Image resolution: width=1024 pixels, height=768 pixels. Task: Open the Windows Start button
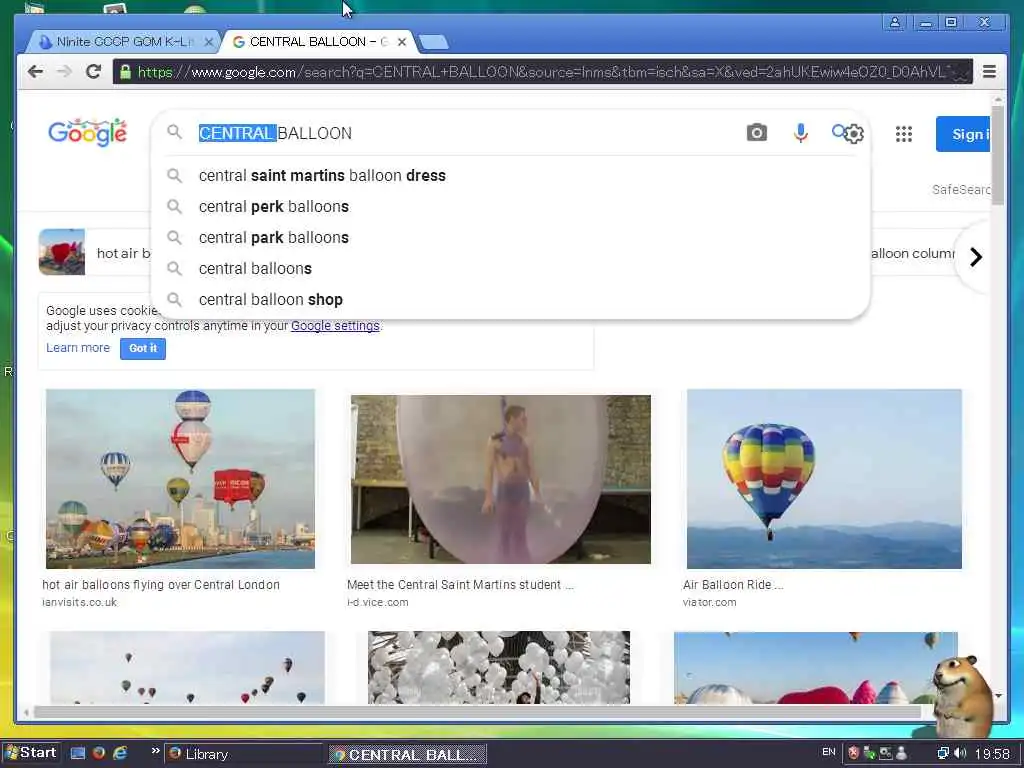point(31,753)
